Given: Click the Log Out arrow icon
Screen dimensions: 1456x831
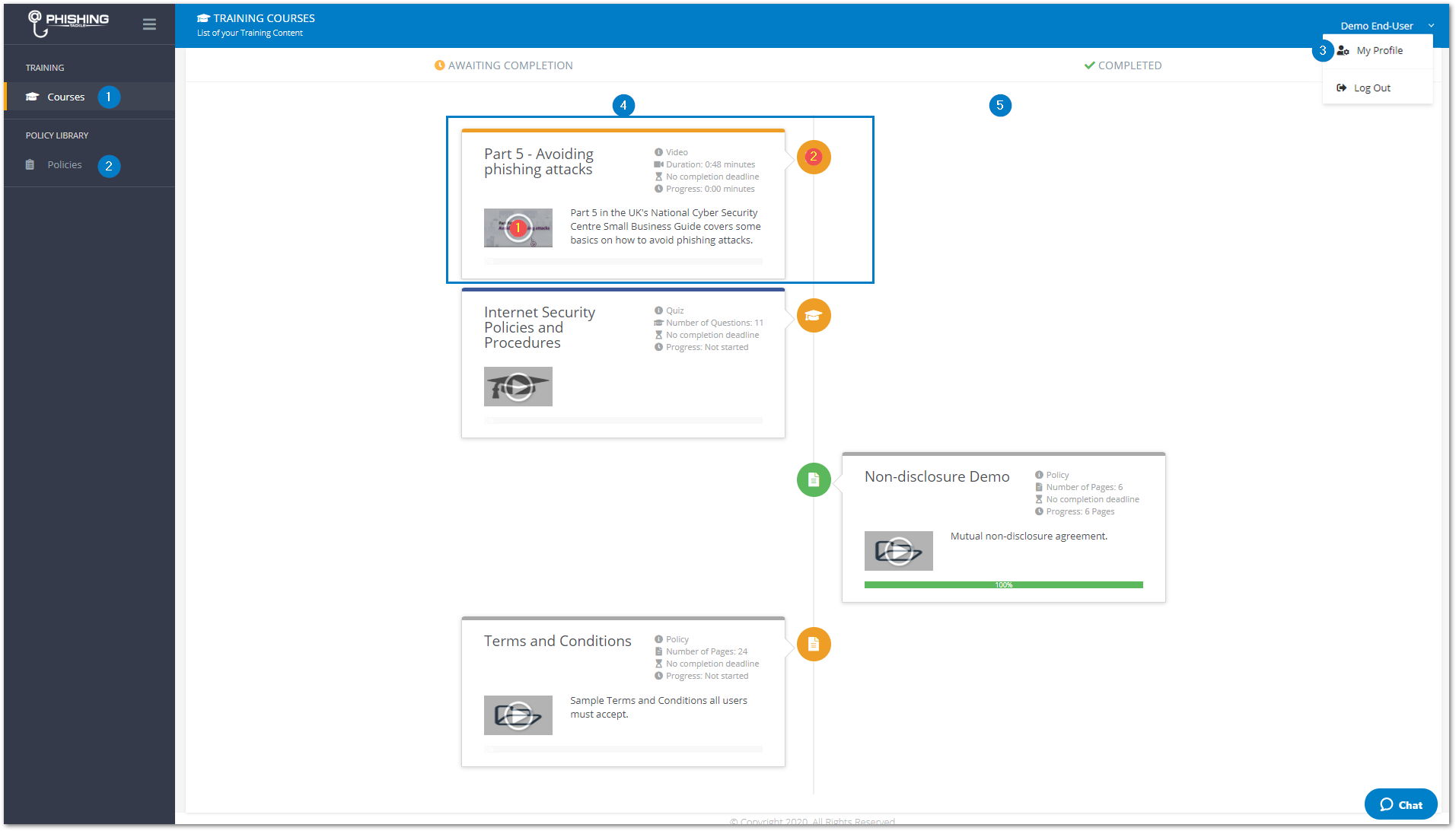Looking at the screenshot, I should (x=1342, y=88).
